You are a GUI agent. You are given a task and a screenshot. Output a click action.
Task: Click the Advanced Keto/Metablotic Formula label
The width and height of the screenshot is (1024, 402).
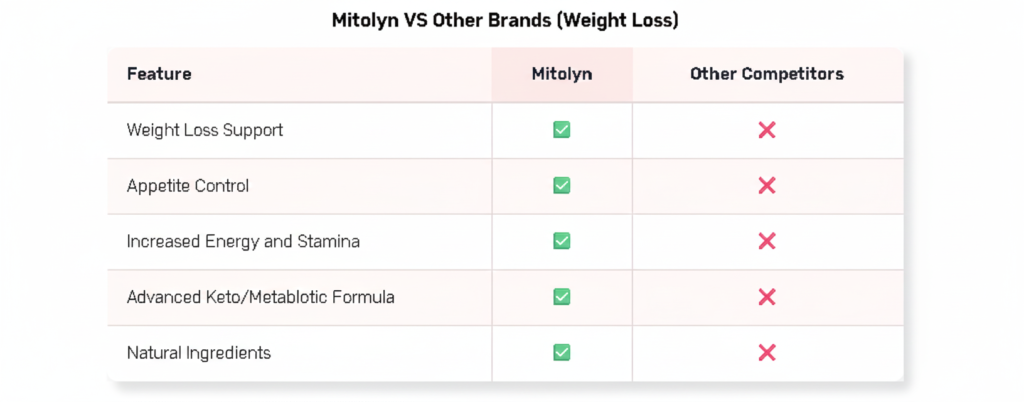pyautogui.click(x=261, y=297)
